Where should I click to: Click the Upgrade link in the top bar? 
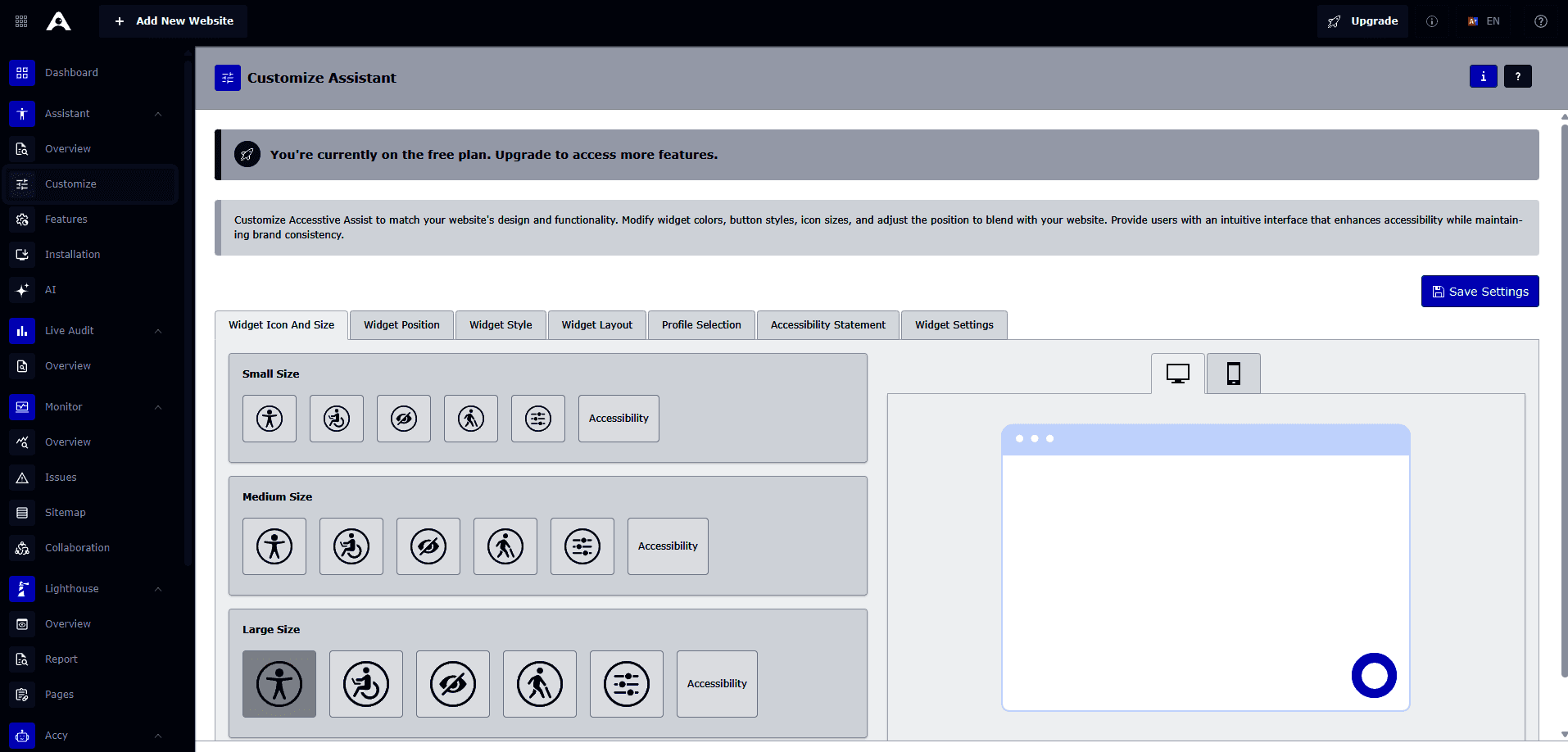(x=1362, y=20)
